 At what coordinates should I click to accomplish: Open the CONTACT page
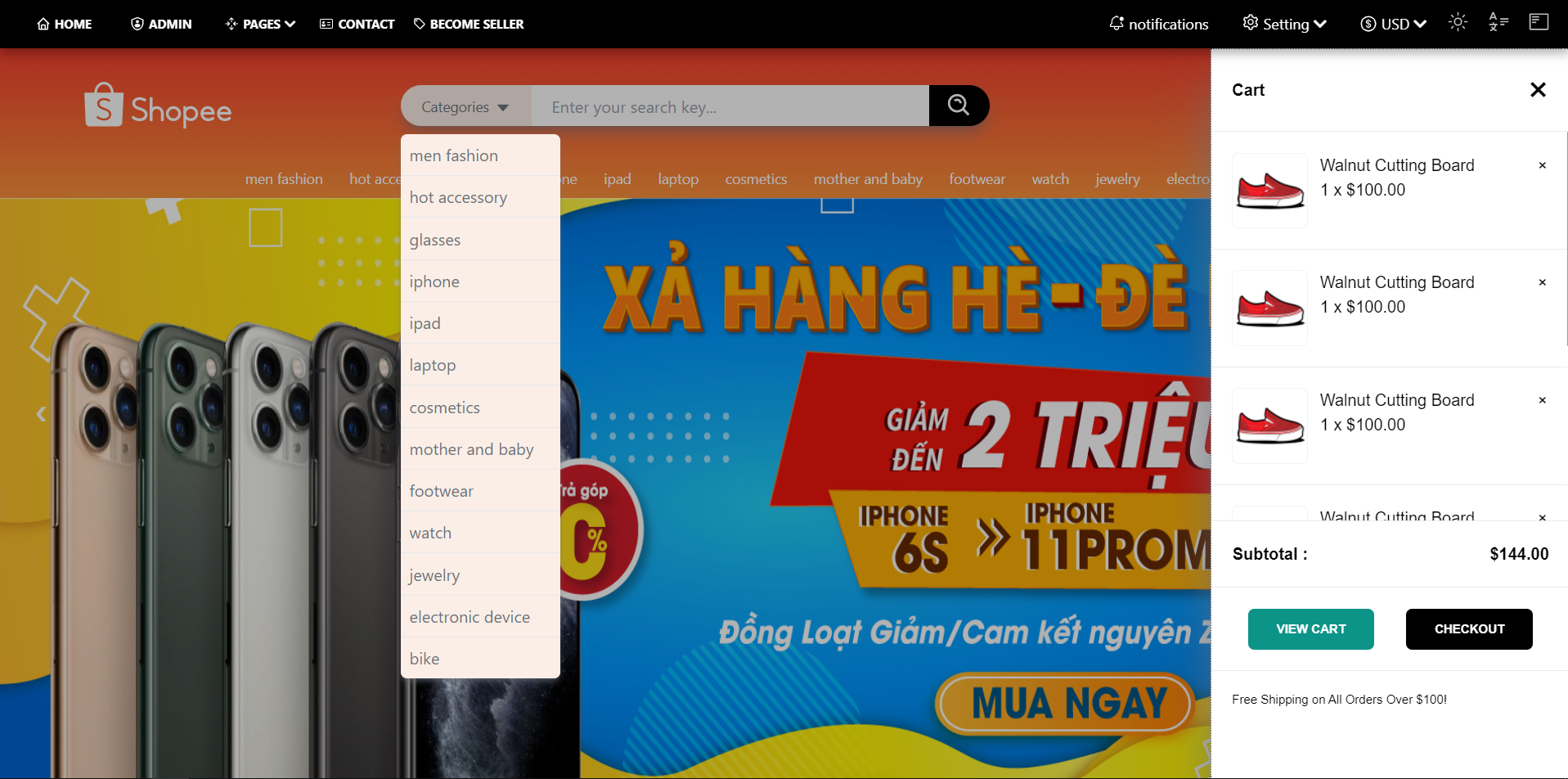(357, 25)
